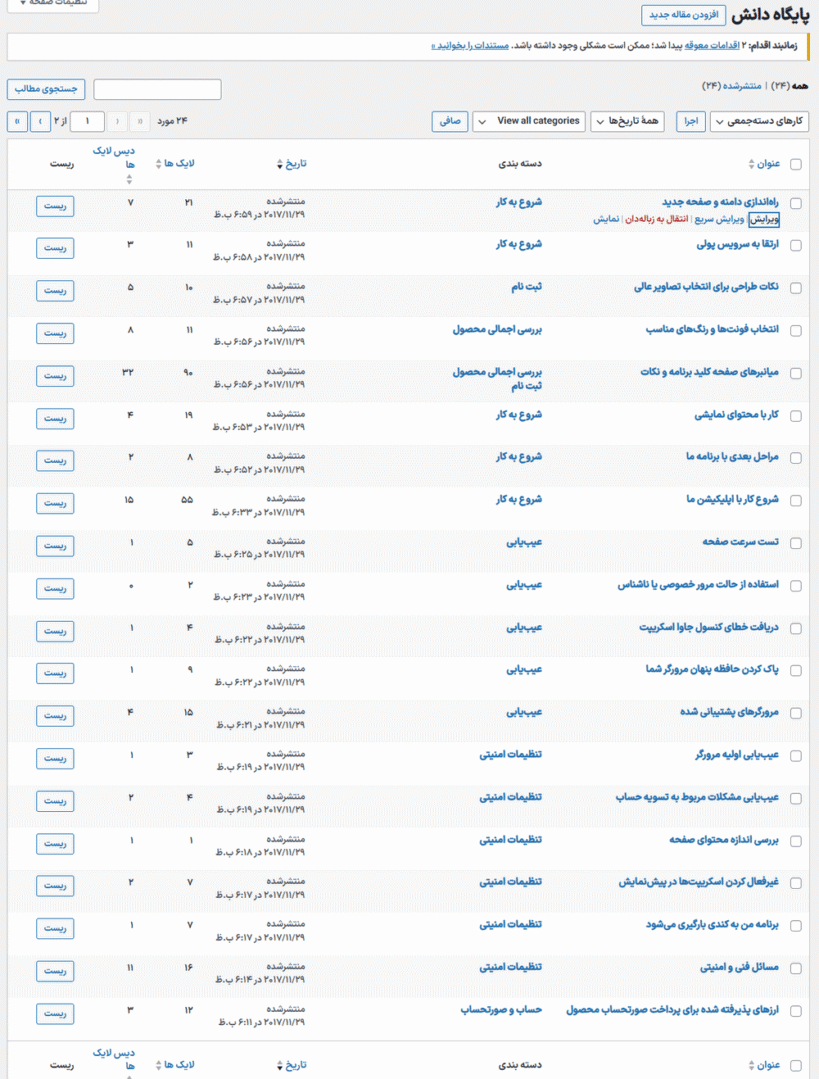Open the documentation link 'مستندات را بخوانید'

(x=470, y=45)
